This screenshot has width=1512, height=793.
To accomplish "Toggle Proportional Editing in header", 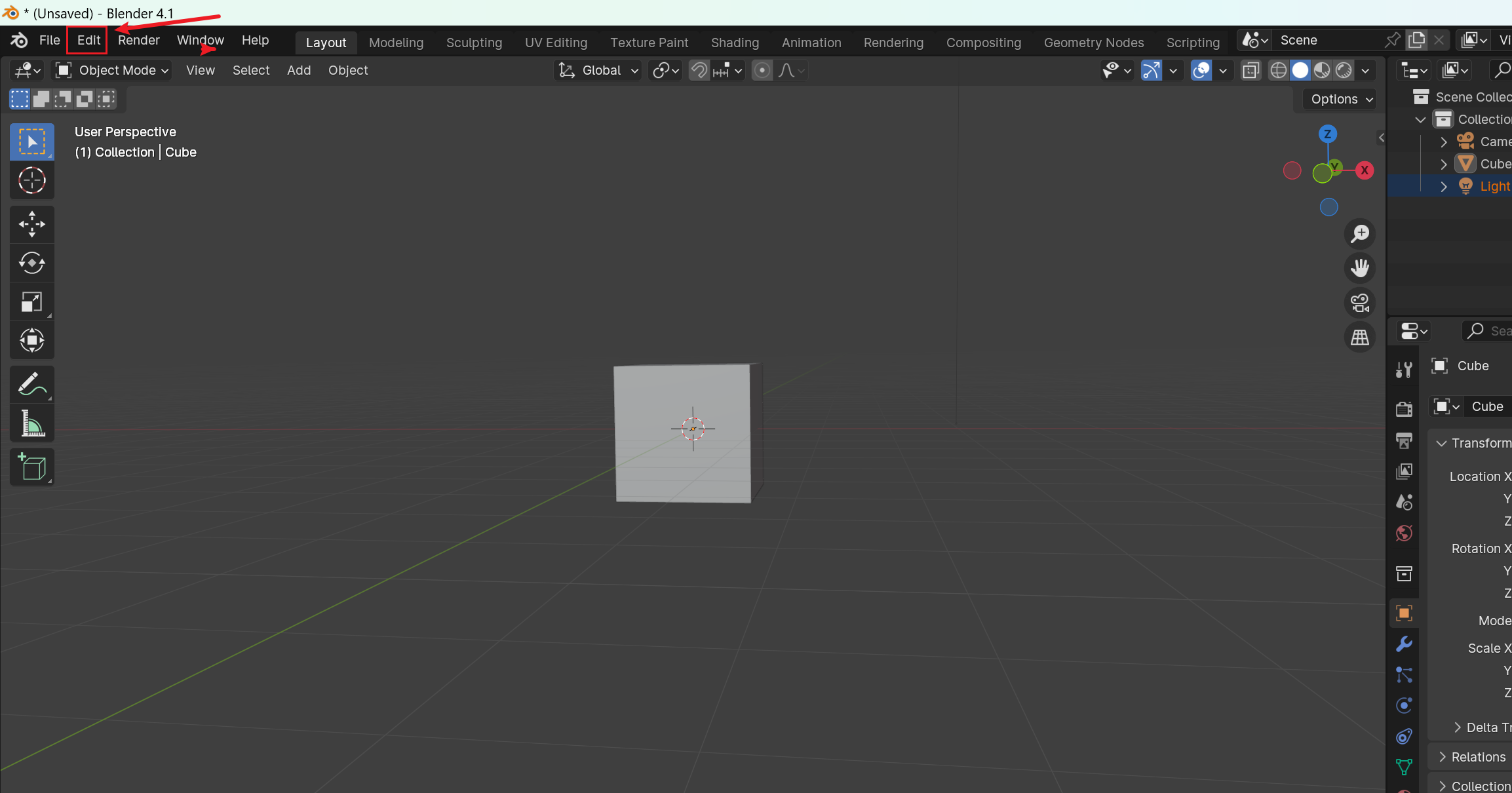I will (762, 70).
